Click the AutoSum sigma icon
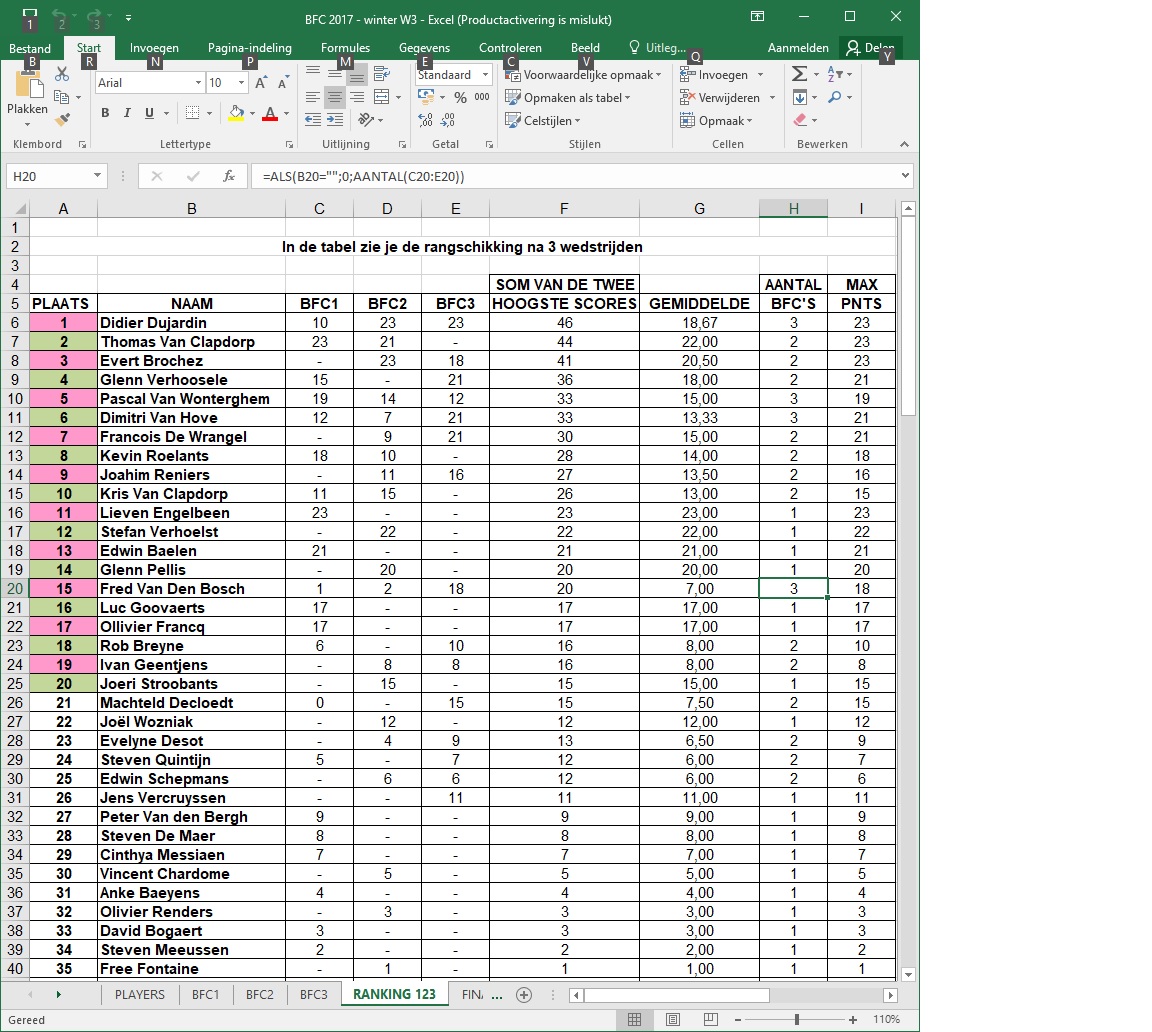The height and width of the screenshot is (1032, 1152). 799,74
